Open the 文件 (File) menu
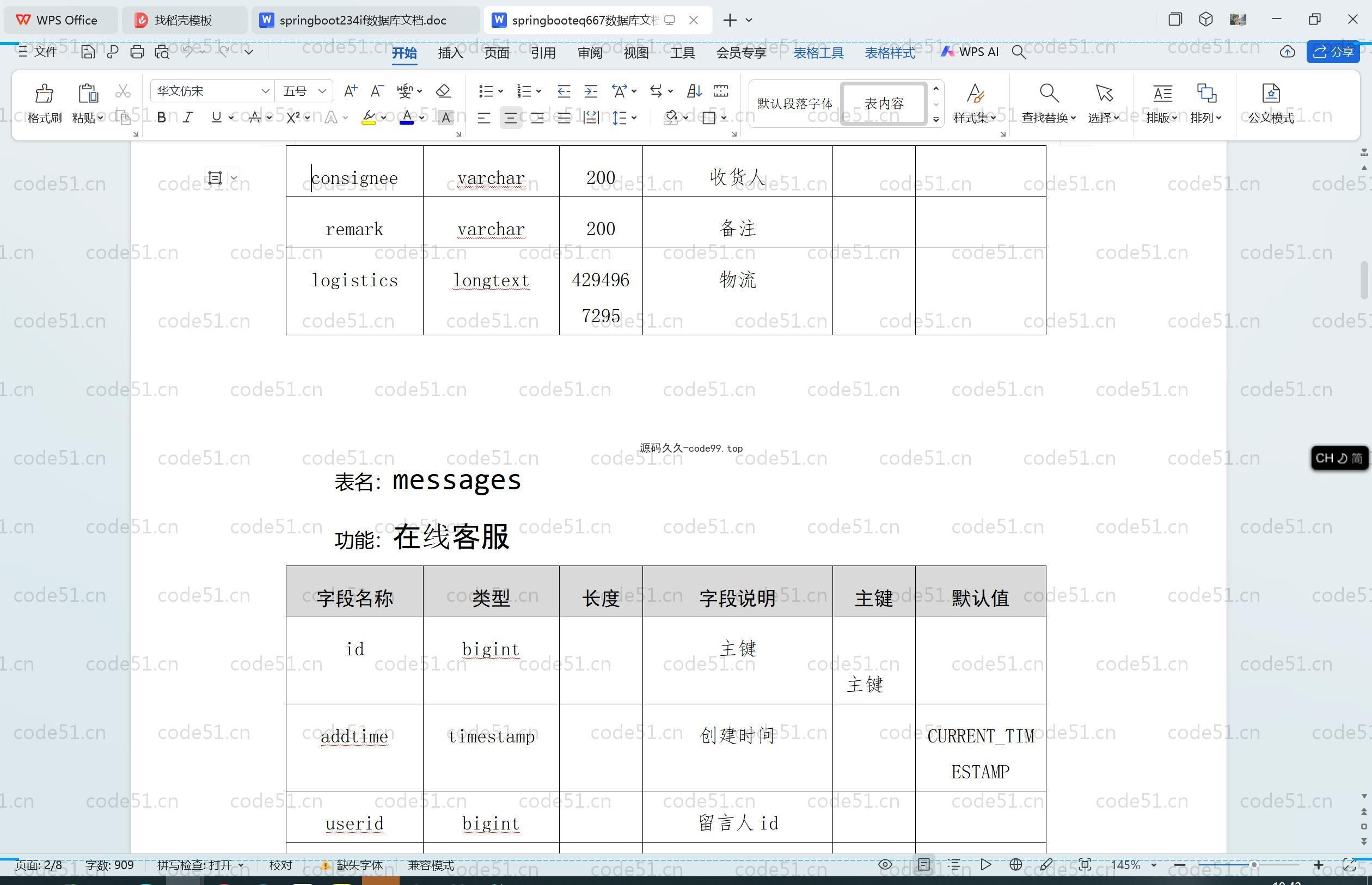The image size is (1372, 885). [38, 52]
